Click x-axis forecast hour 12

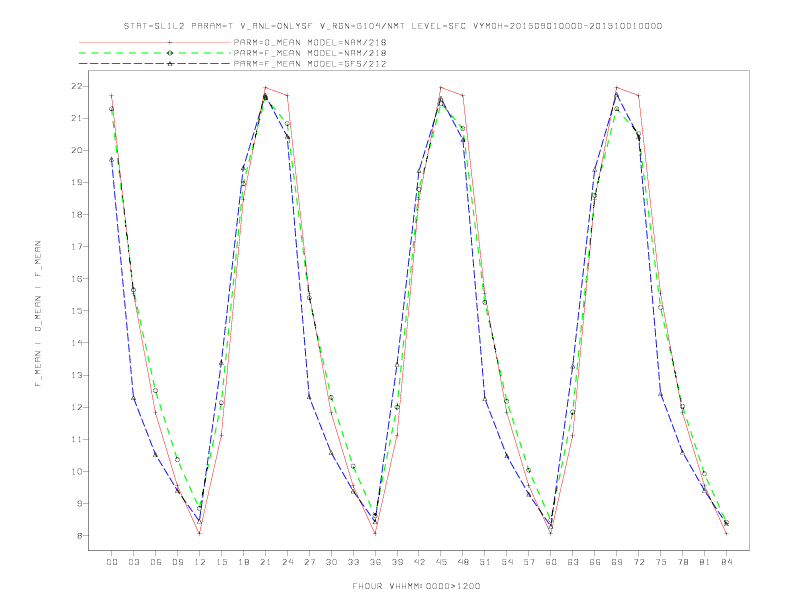pos(200,562)
